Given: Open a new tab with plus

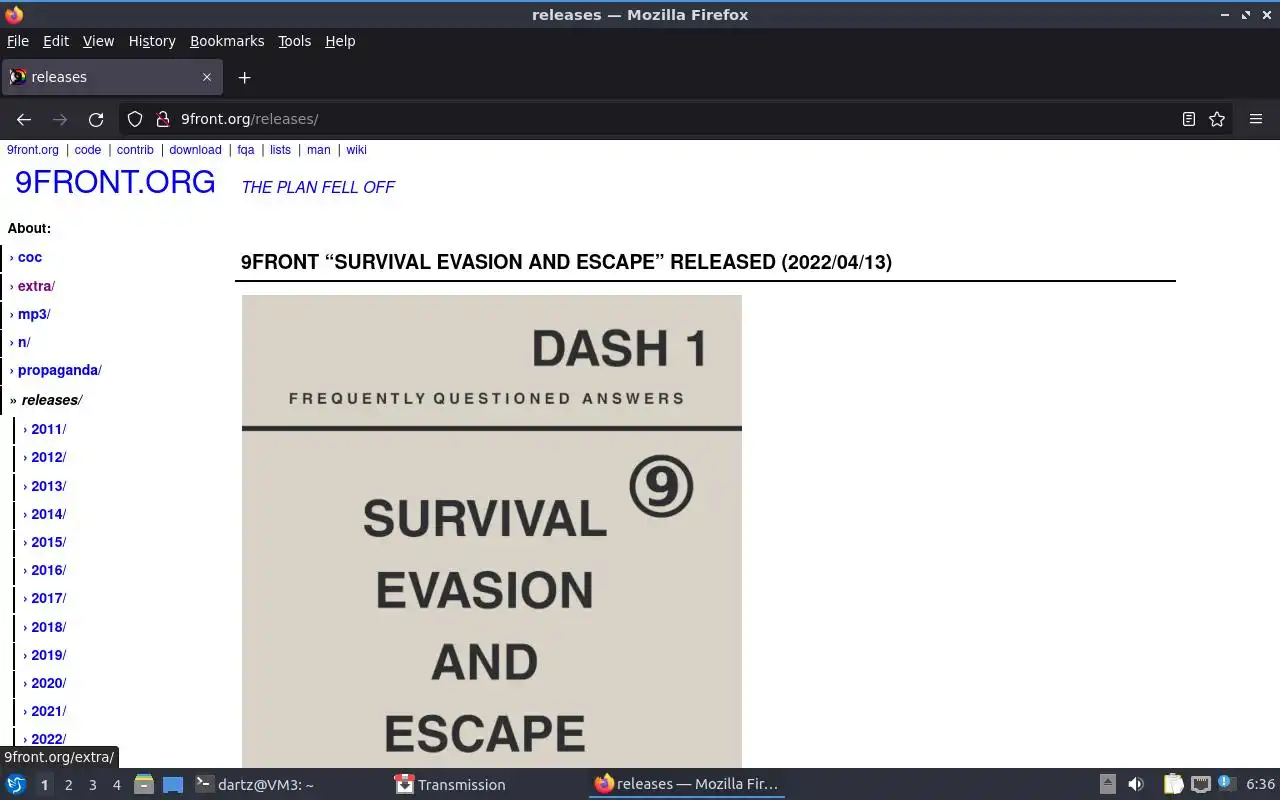Looking at the screenshot, I should 244,77.
